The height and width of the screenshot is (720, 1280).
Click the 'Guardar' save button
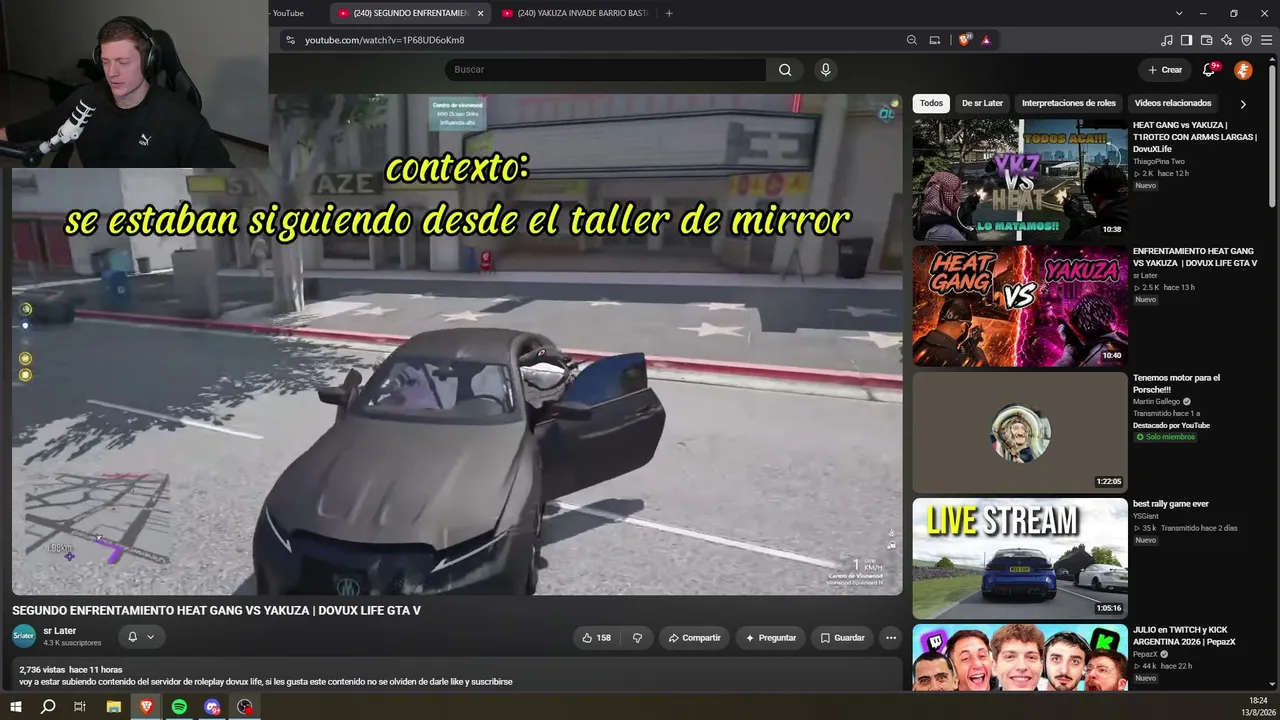[x=842, y=638]
